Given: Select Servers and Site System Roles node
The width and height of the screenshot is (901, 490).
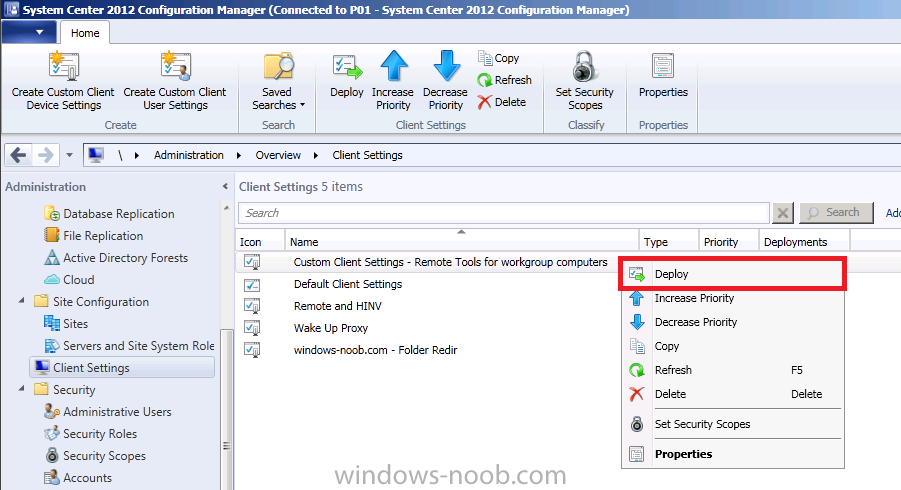Looking at the screenshot, I should [129, 346].
